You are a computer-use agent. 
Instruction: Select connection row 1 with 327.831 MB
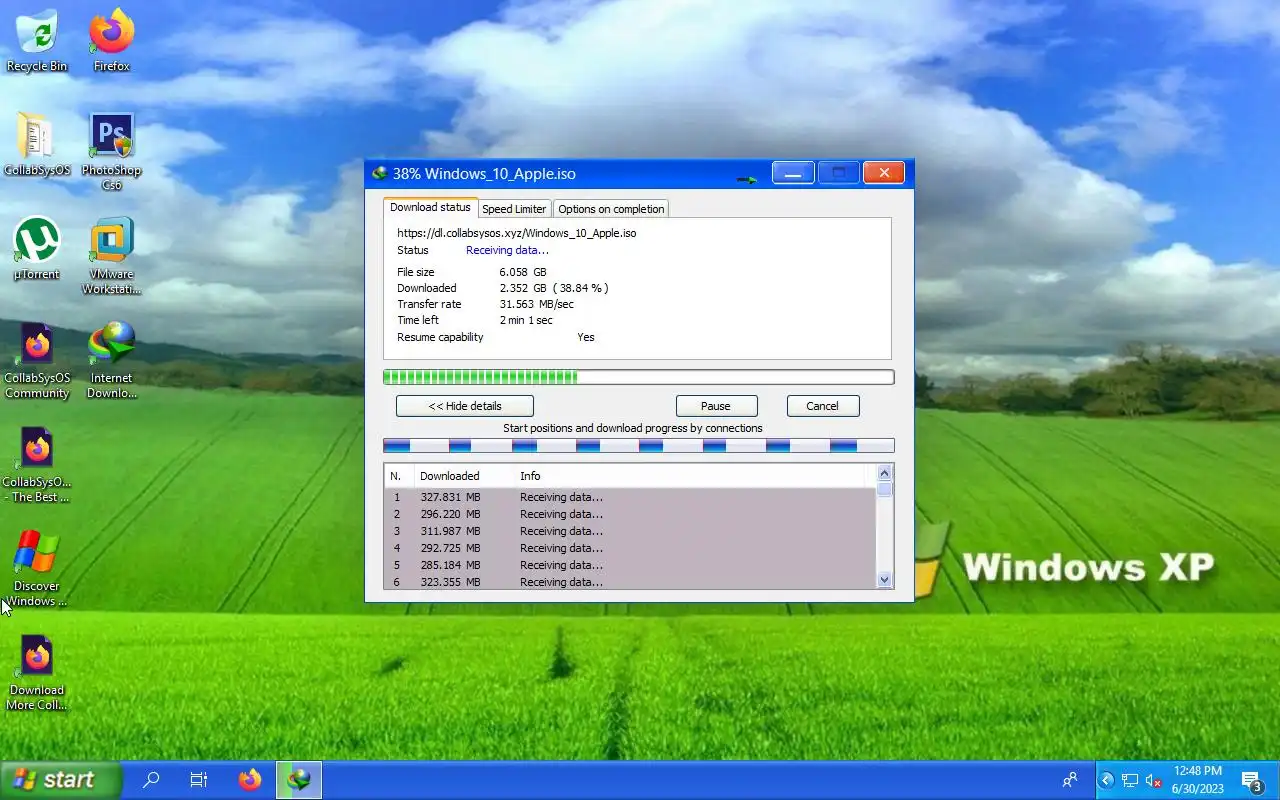630,497
